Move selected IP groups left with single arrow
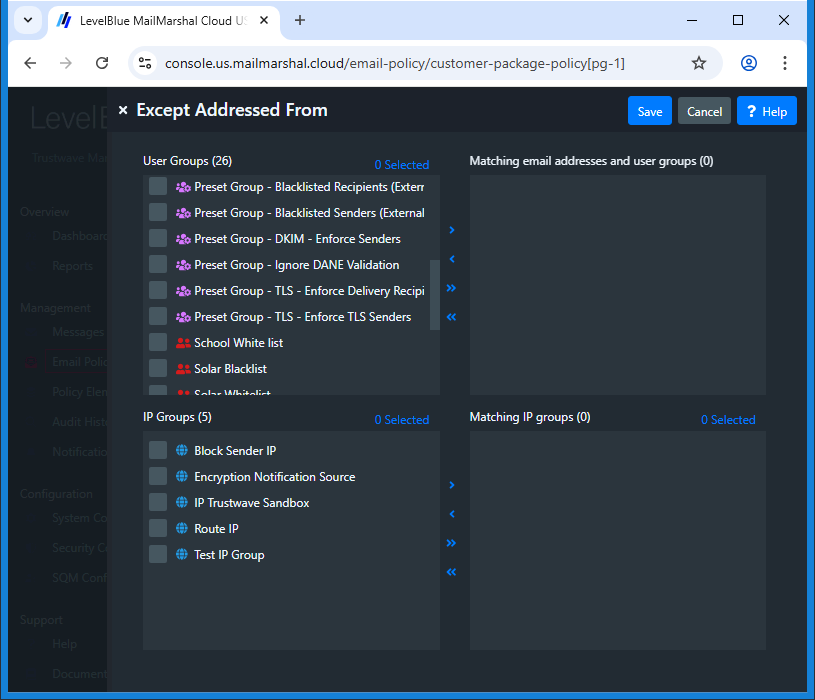The width and height of the screenshot is (815, 700). pos(452,514)
